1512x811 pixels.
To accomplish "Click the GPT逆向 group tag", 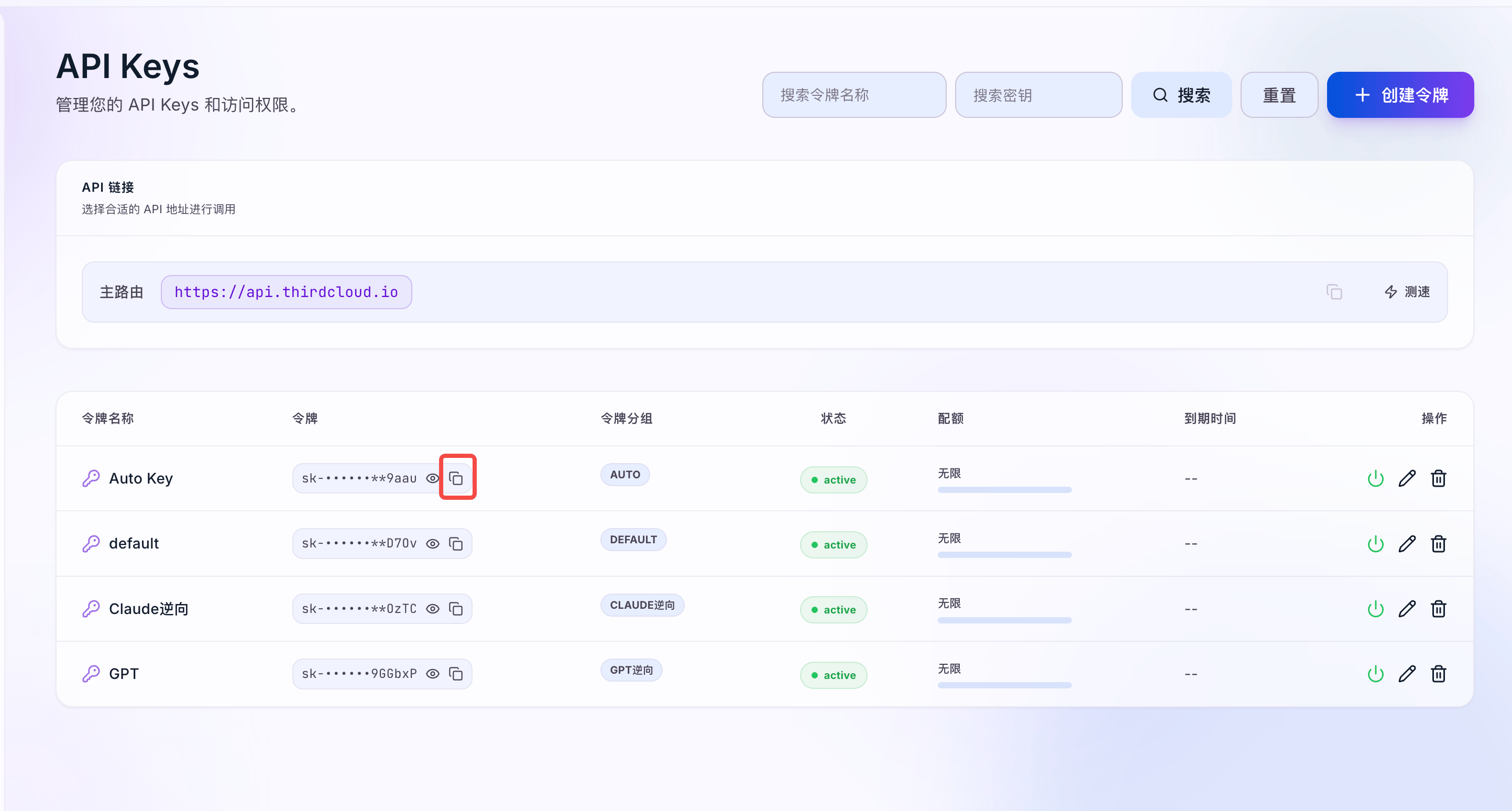I will 631,670.
